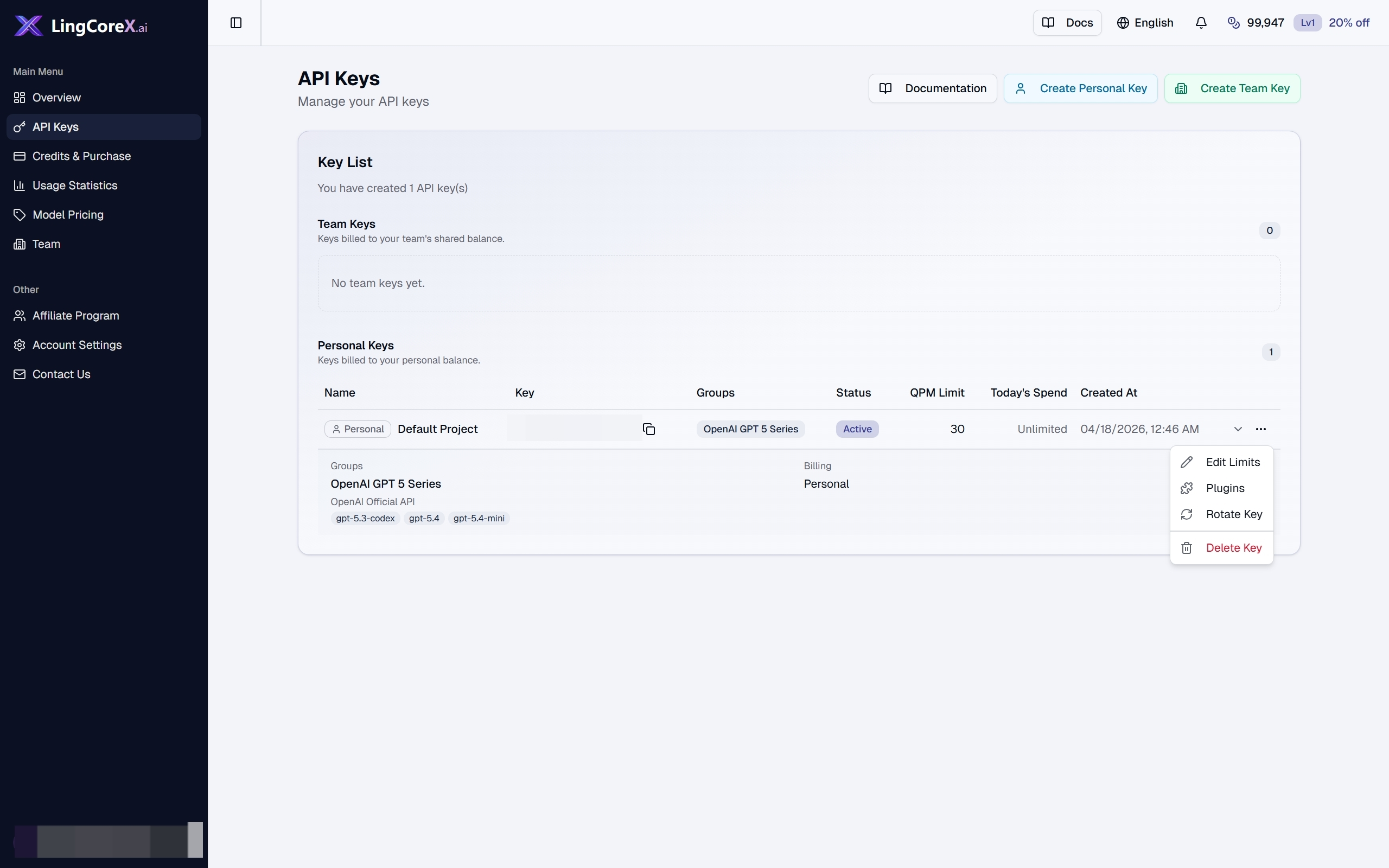This screenshot has width=1389, height=868.
Task: Go to Overview in the sidebar
Action: 104,98
